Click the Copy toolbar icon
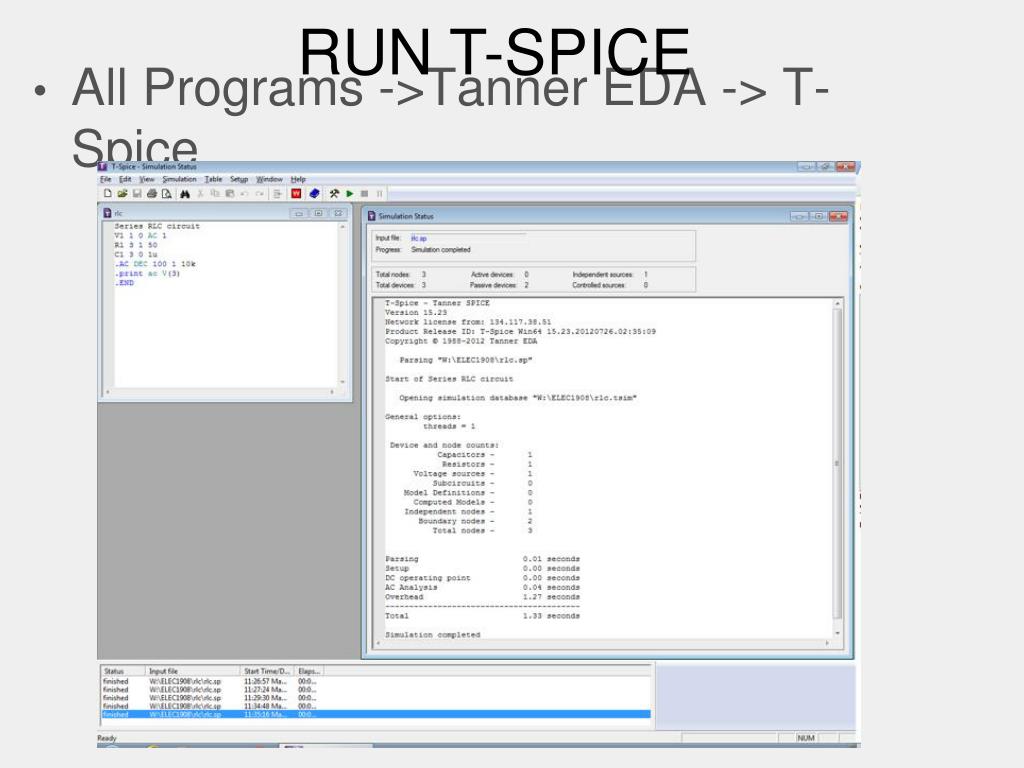The image size is (1024, 768). [215, 193]
